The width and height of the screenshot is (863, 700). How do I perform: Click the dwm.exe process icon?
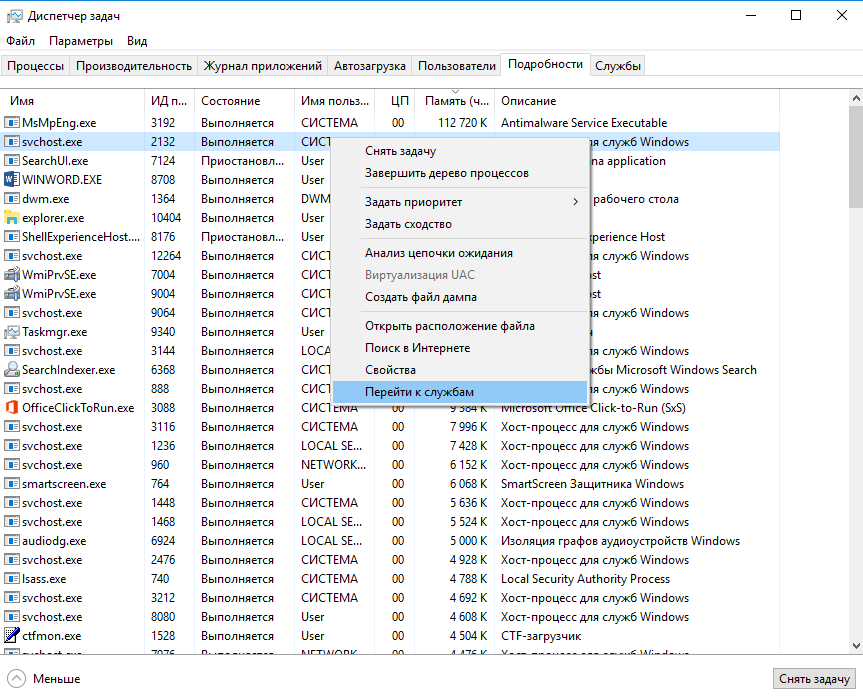[x=12, y=199]
